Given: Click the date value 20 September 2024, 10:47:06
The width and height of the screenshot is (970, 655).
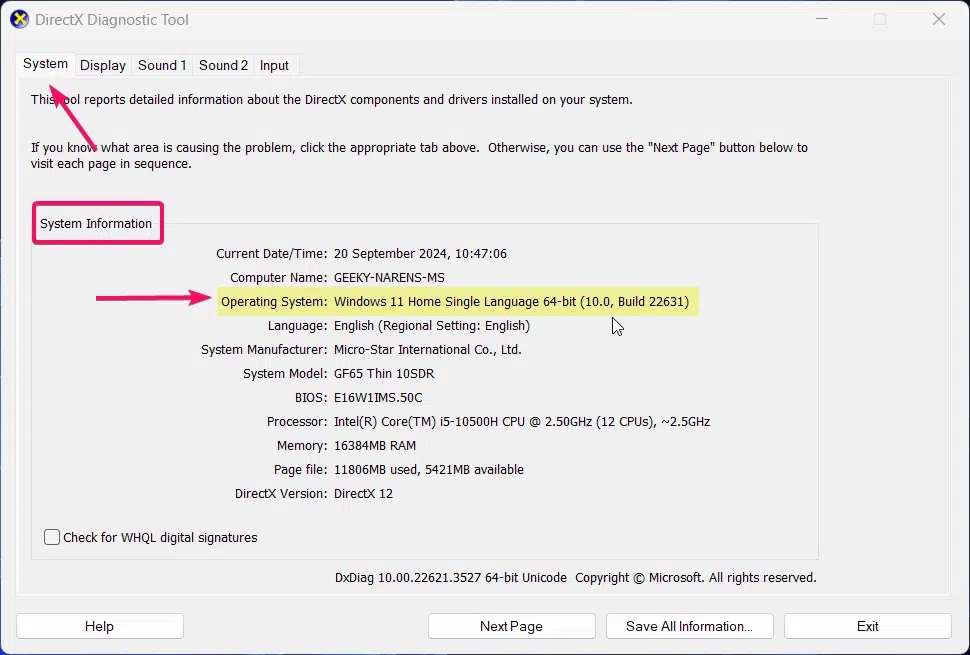Looking at the screenshot, I should click(x=420, y=254).
